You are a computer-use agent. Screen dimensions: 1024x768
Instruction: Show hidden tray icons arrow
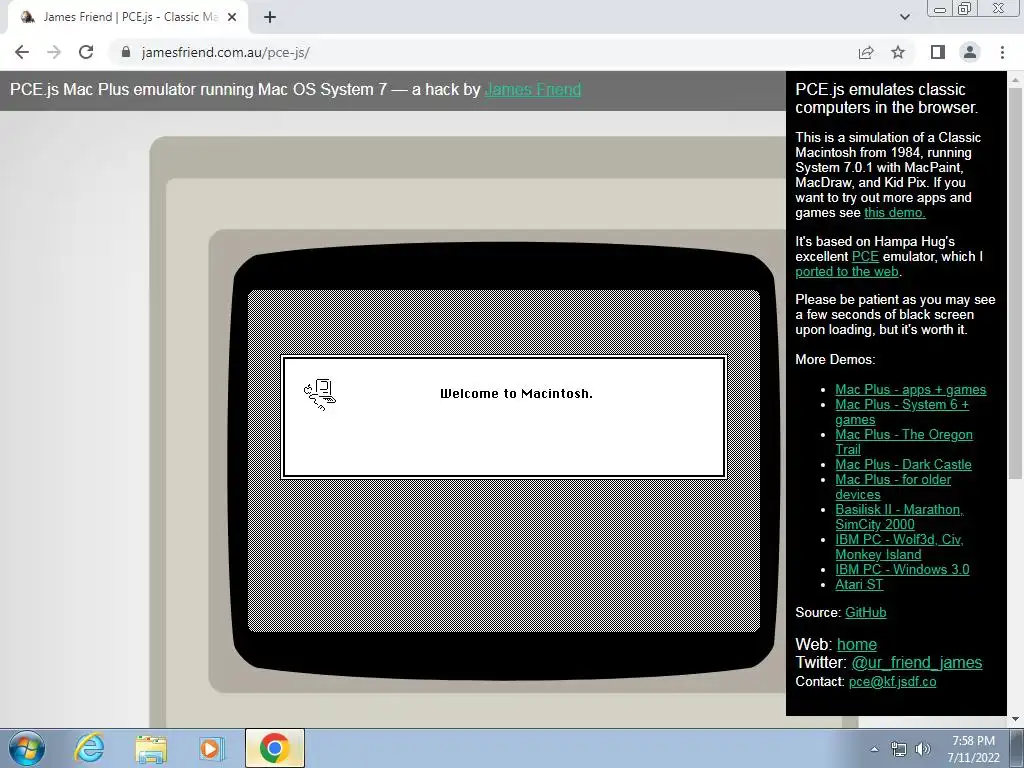pyautogui.click(x=874, y=749)
